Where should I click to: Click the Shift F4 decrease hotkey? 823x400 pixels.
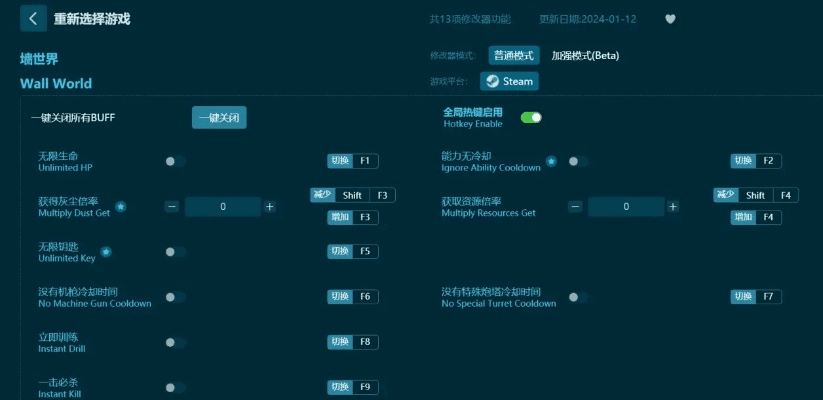click(756, 195)
